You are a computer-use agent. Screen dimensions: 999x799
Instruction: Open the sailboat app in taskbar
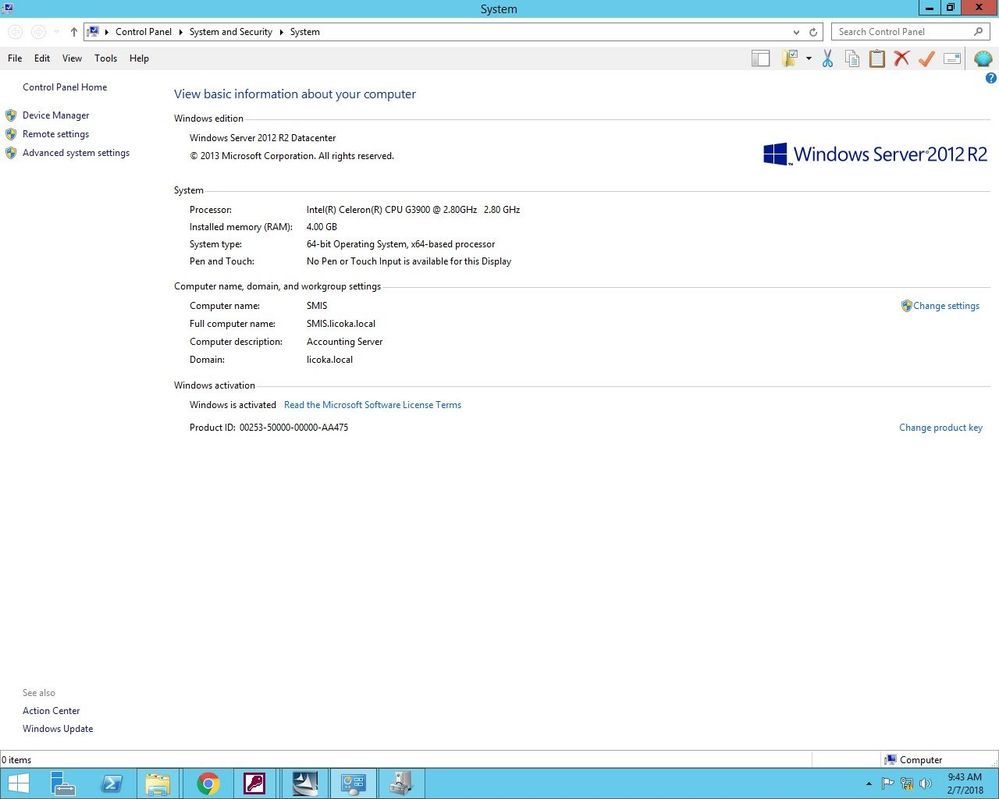(x=305, y=784)
